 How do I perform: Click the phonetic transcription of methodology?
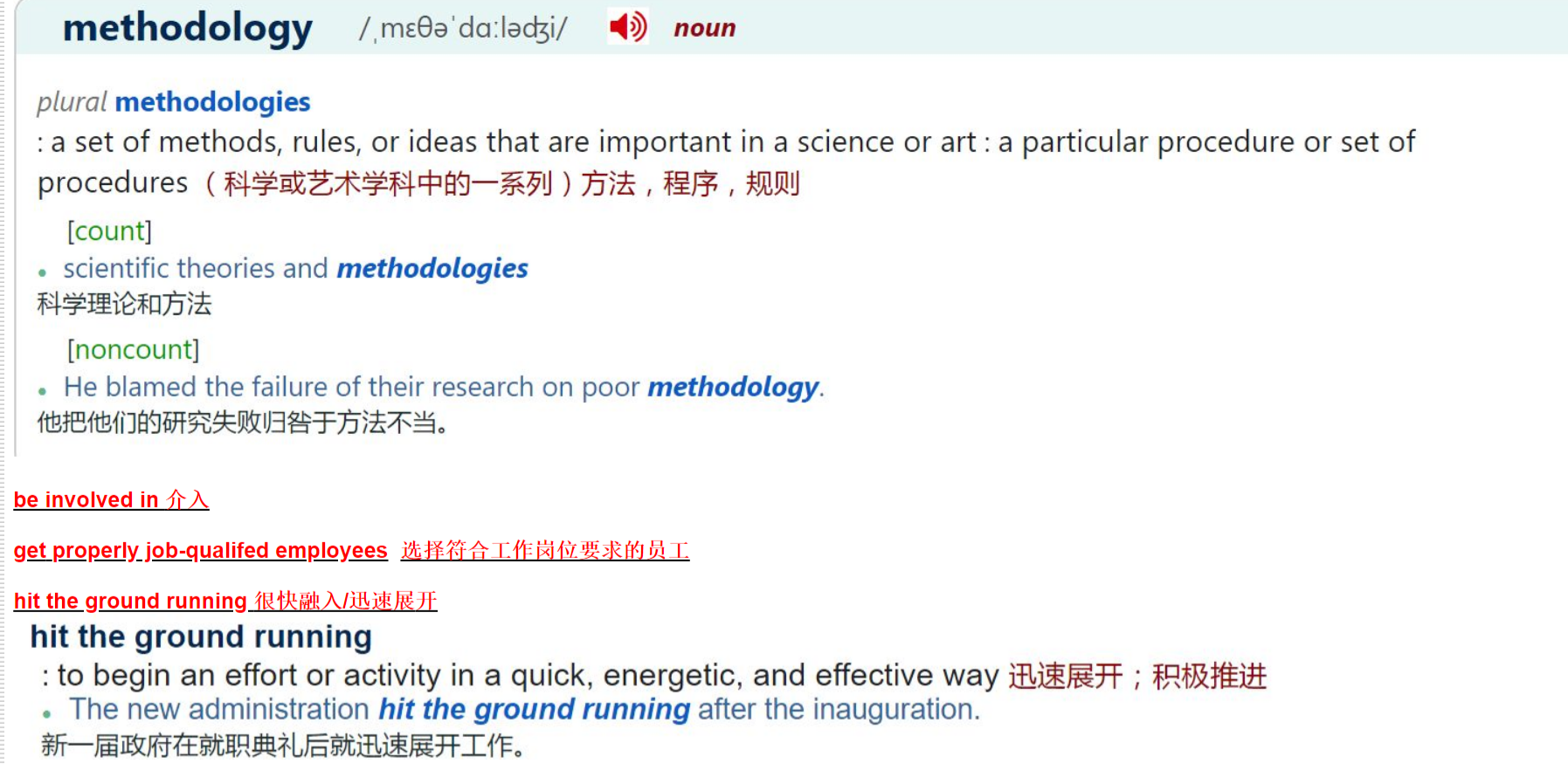tap(463, 29)
